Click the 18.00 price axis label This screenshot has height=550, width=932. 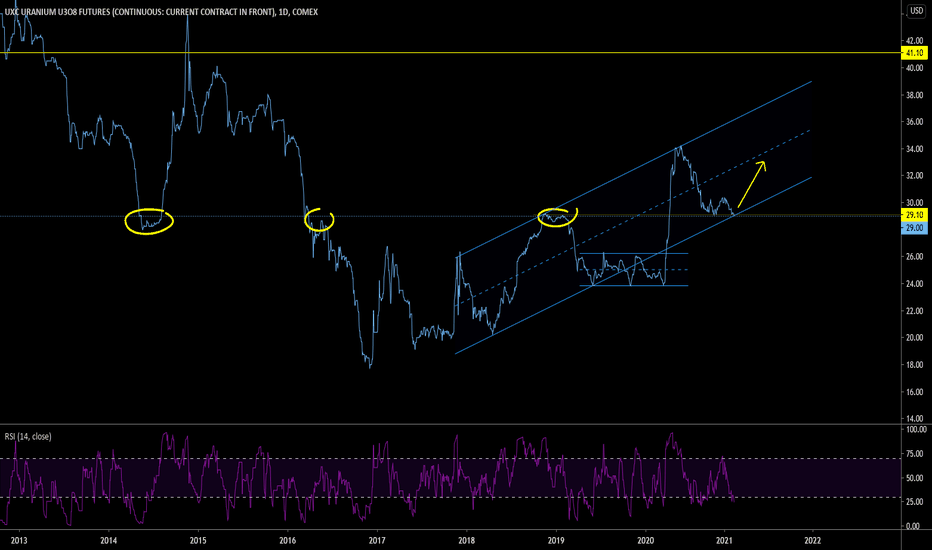915,365
